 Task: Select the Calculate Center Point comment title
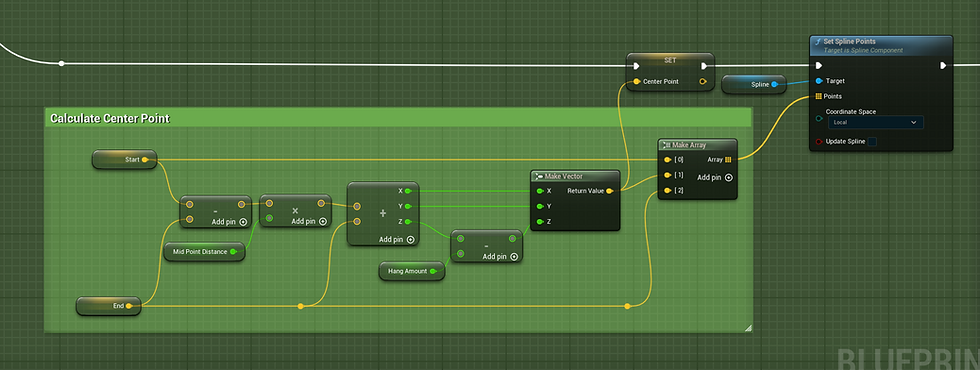(x=110, y=118)
